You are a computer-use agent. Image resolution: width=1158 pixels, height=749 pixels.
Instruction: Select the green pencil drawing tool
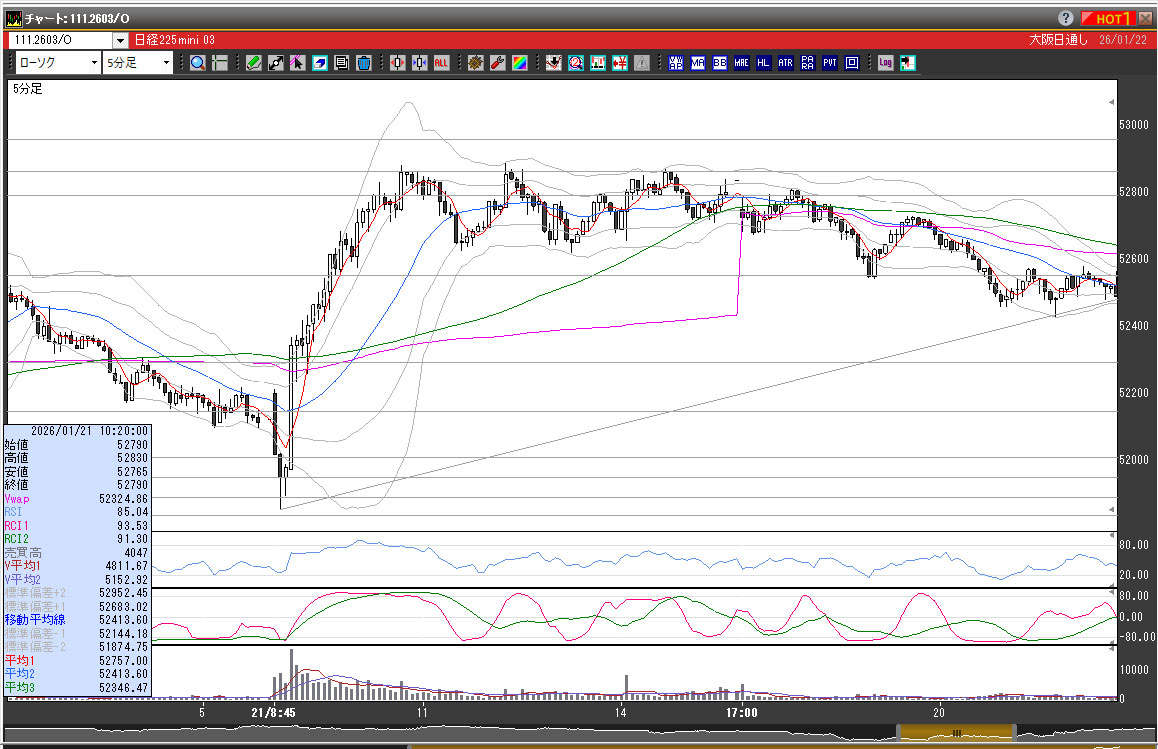tap(254, 63)
